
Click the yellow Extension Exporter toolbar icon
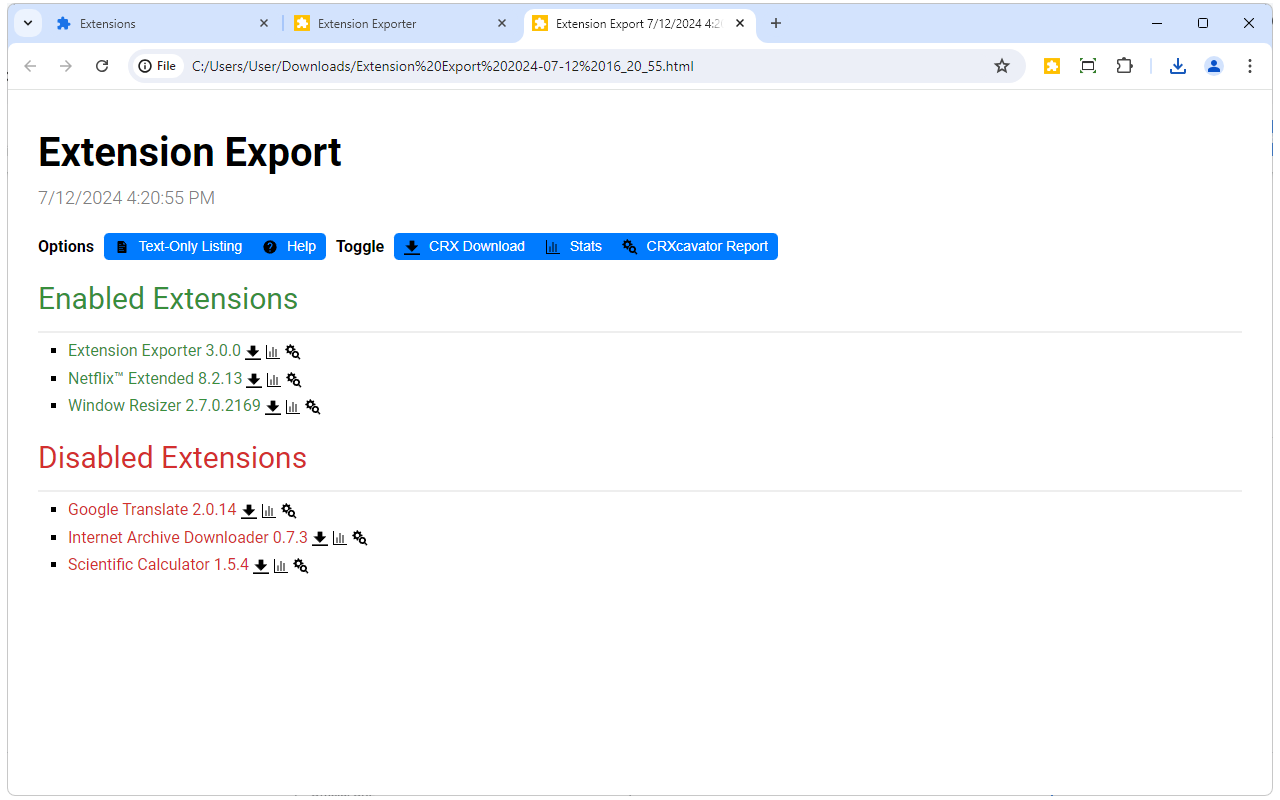pyautogui.click(x=1051, y=65)
